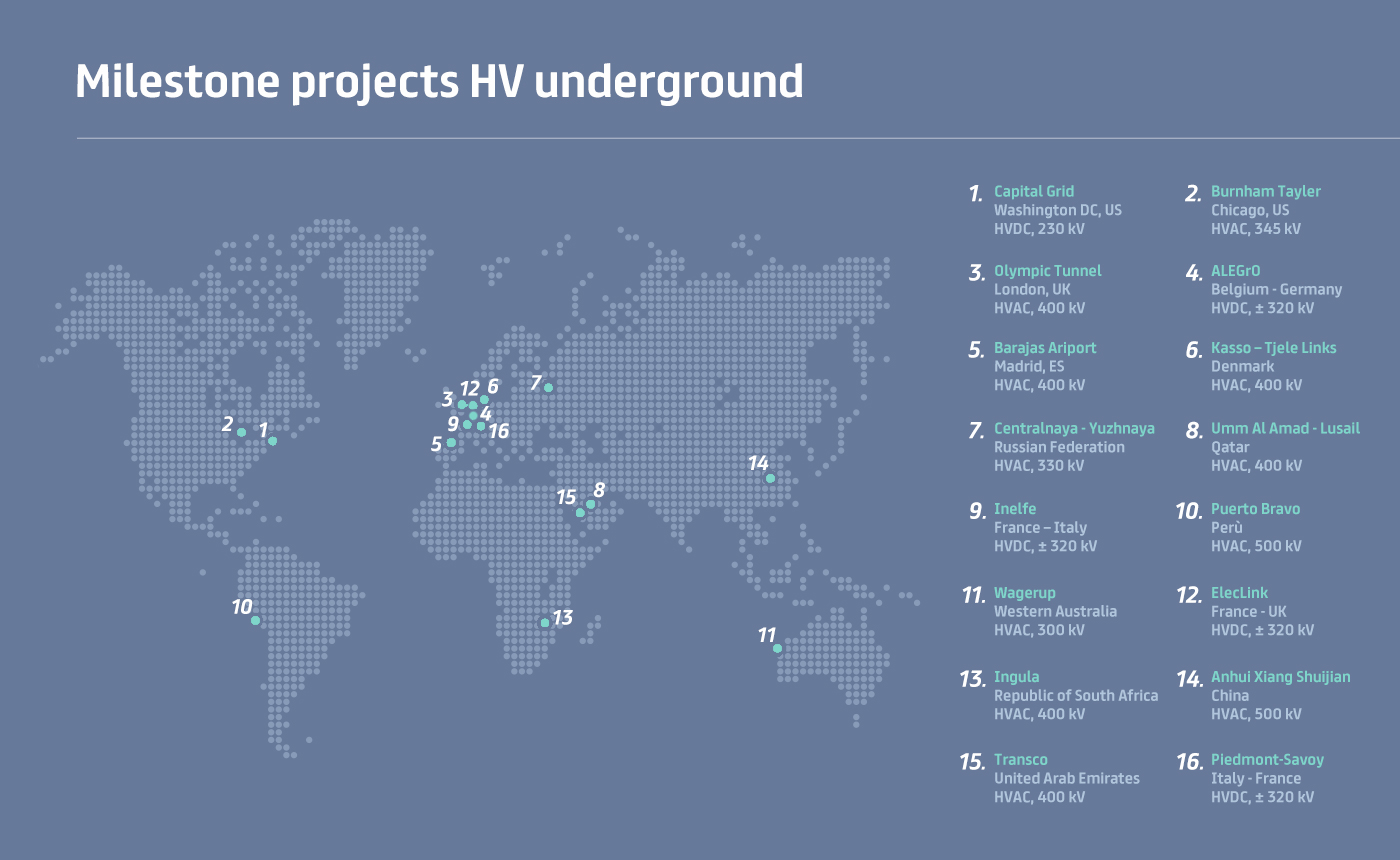Click 'HVAC, 345 kV' under Burnham Tayler

click(1256, 229)
